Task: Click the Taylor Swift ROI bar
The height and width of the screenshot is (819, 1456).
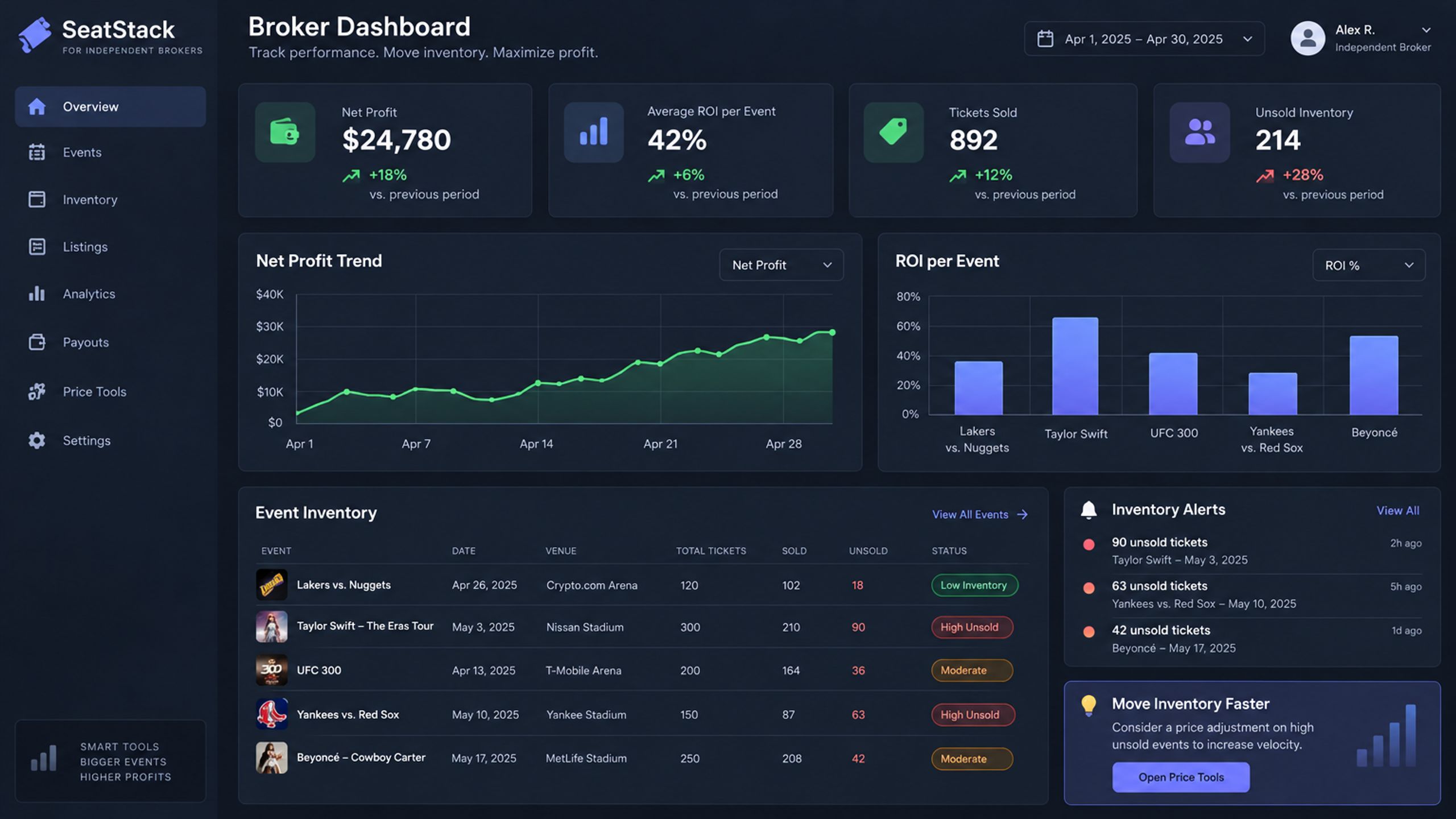Action: [1075, 366]
